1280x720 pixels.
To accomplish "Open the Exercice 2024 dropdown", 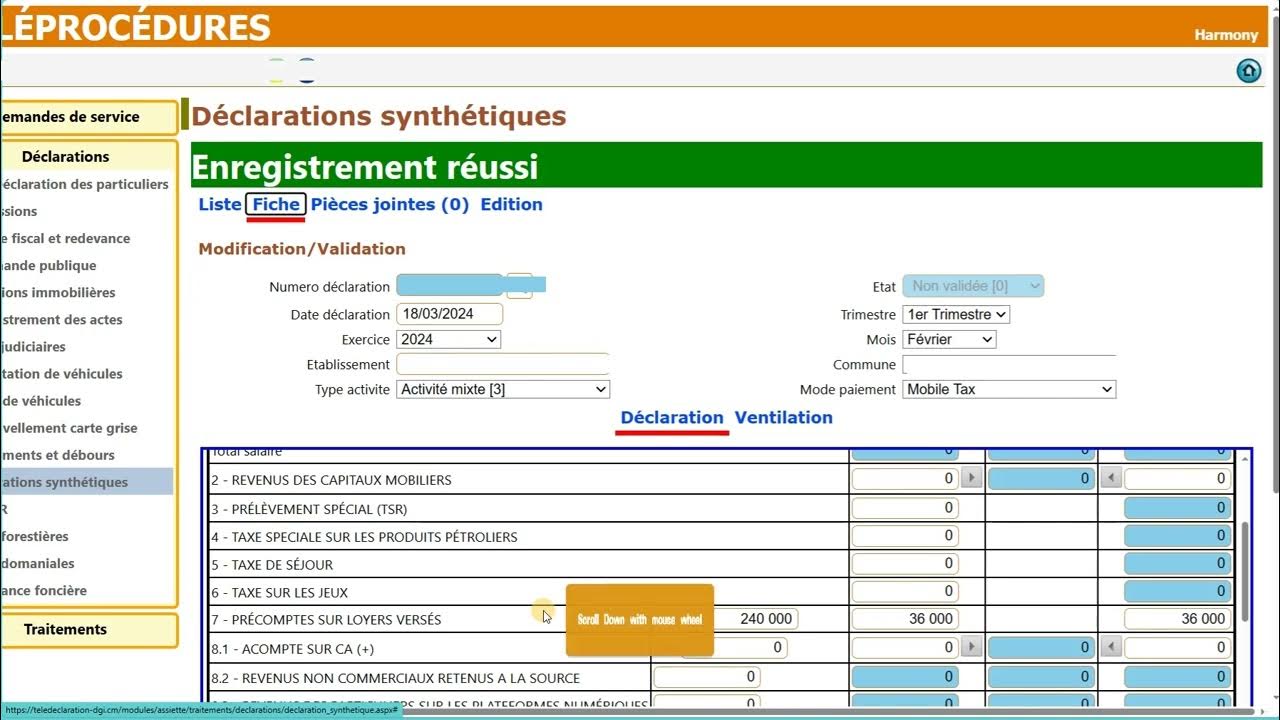I will coord(448,339).
